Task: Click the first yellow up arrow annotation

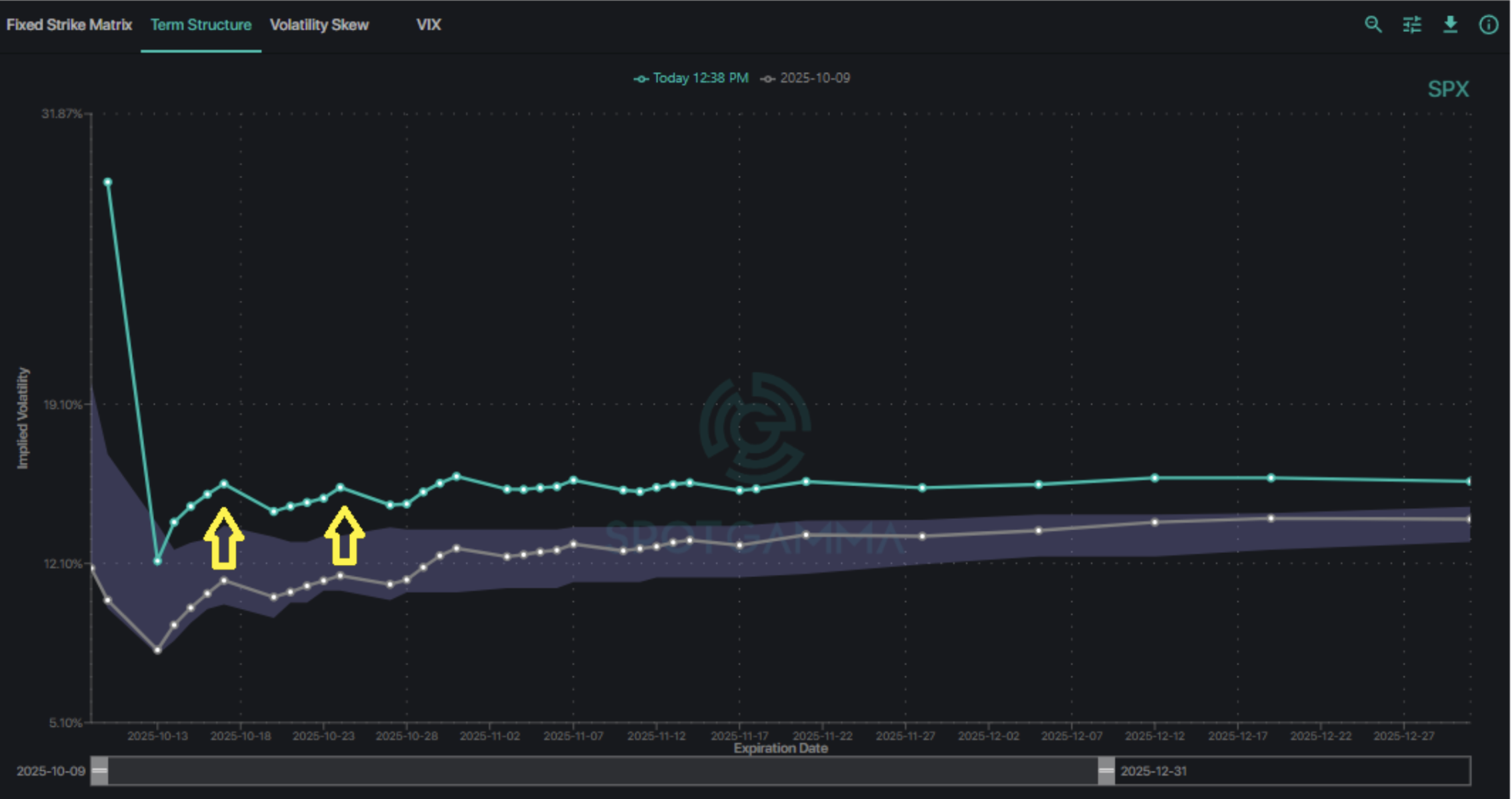Action: tap(223, 539)
